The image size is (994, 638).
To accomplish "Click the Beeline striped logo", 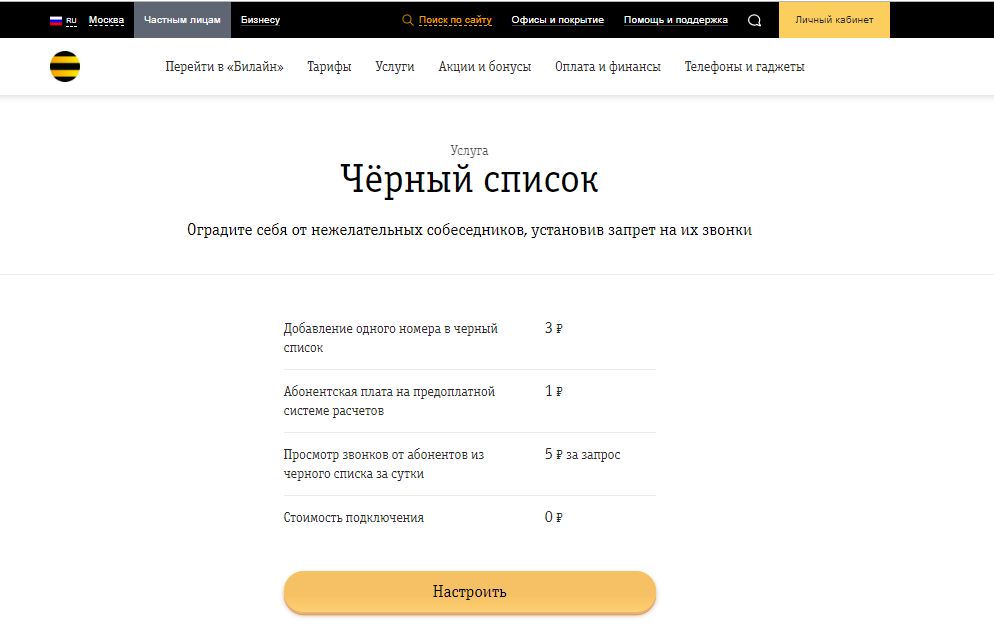I will pyautogui.click(x=65, y=67).
